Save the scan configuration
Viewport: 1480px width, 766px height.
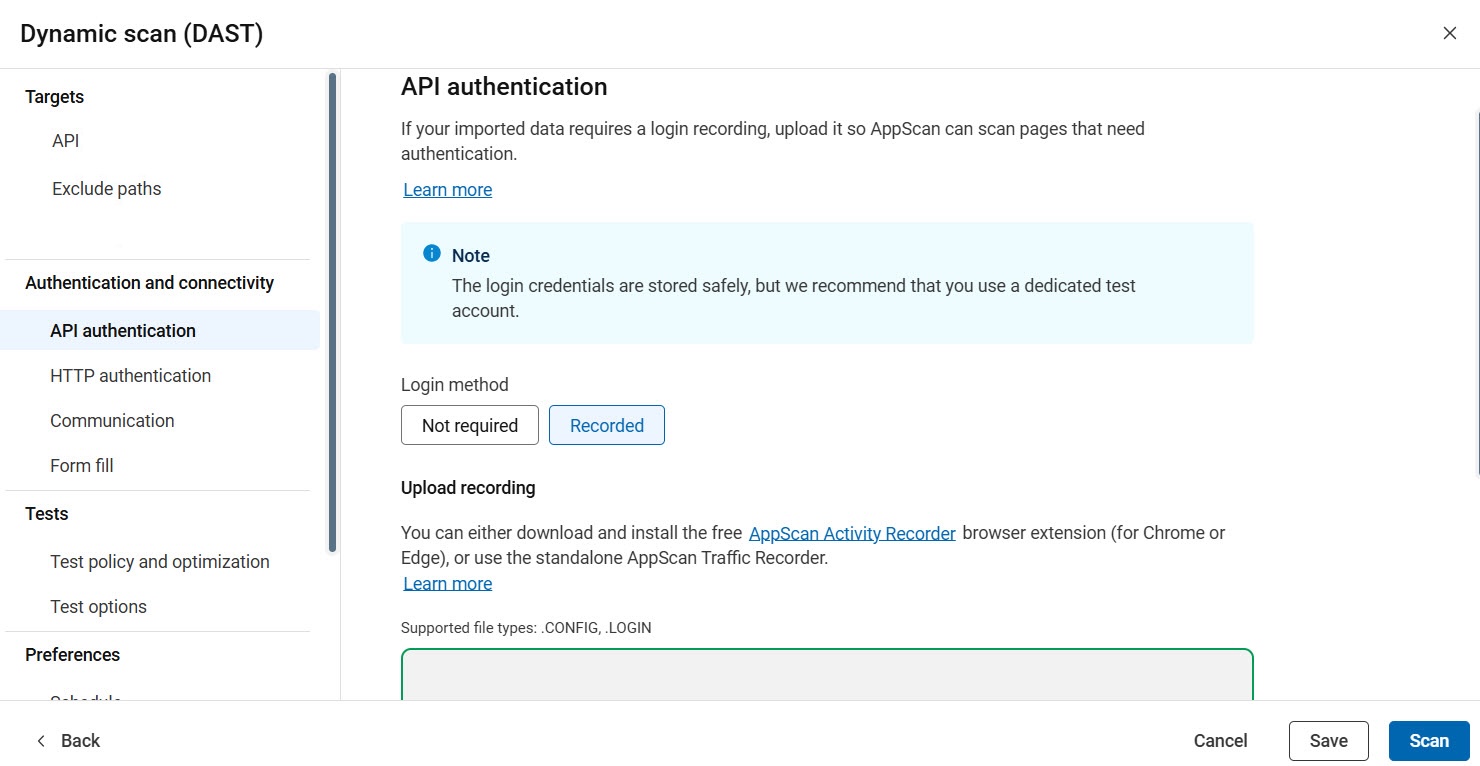pos(1328,740)
